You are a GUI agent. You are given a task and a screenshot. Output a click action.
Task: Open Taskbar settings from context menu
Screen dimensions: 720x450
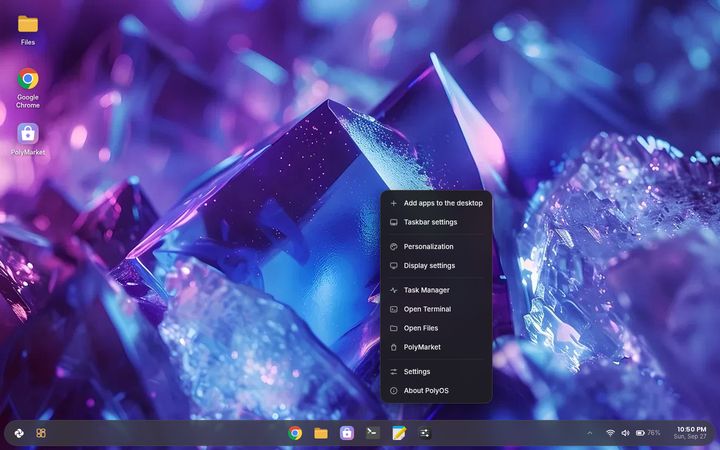point(436,222)
